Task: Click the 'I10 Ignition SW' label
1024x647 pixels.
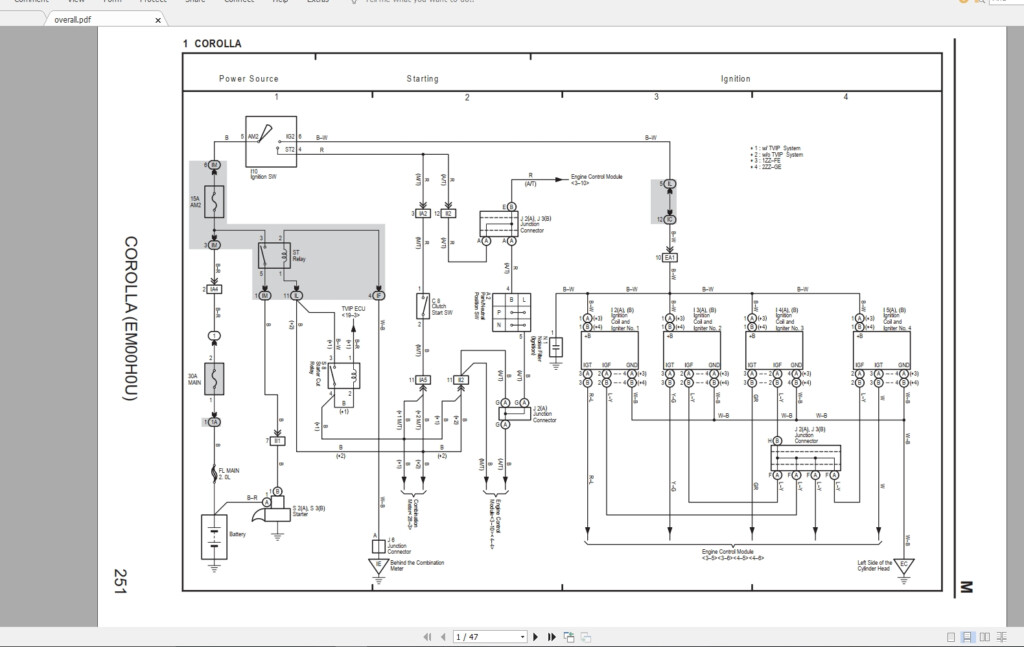Action: [263, 174]
